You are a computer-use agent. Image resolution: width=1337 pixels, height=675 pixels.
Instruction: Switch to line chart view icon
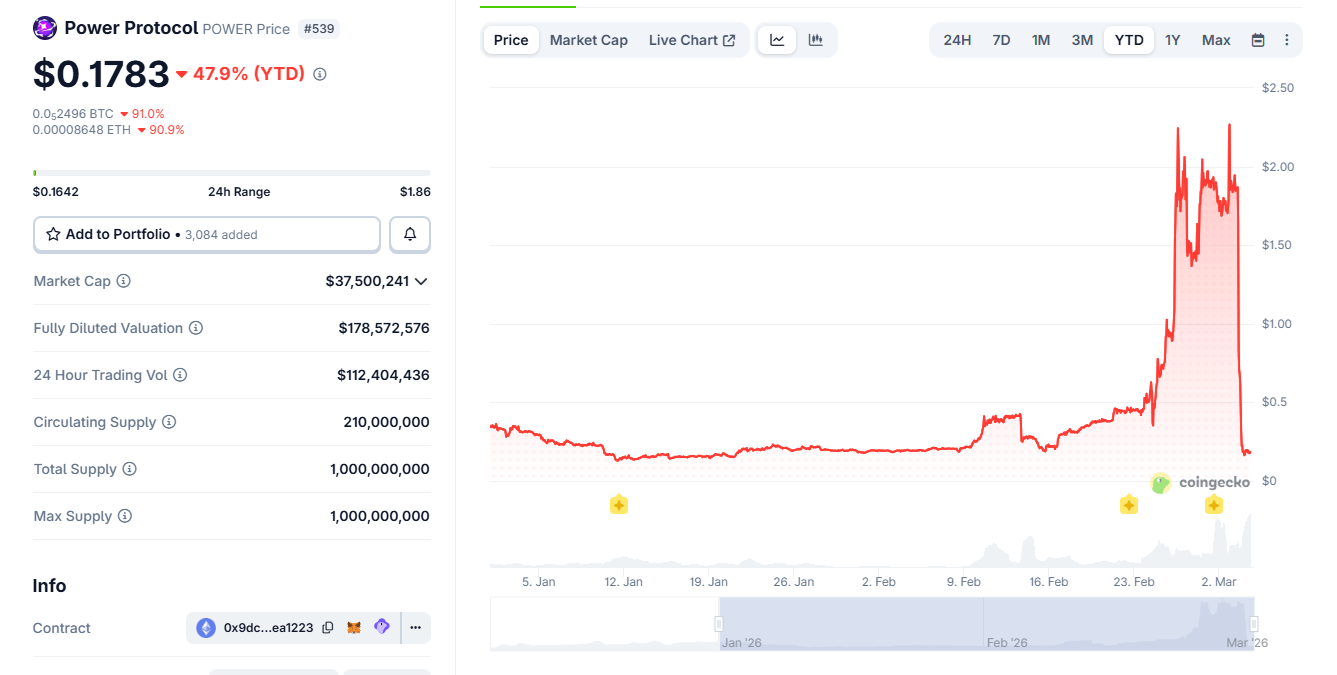click(777, 40)
